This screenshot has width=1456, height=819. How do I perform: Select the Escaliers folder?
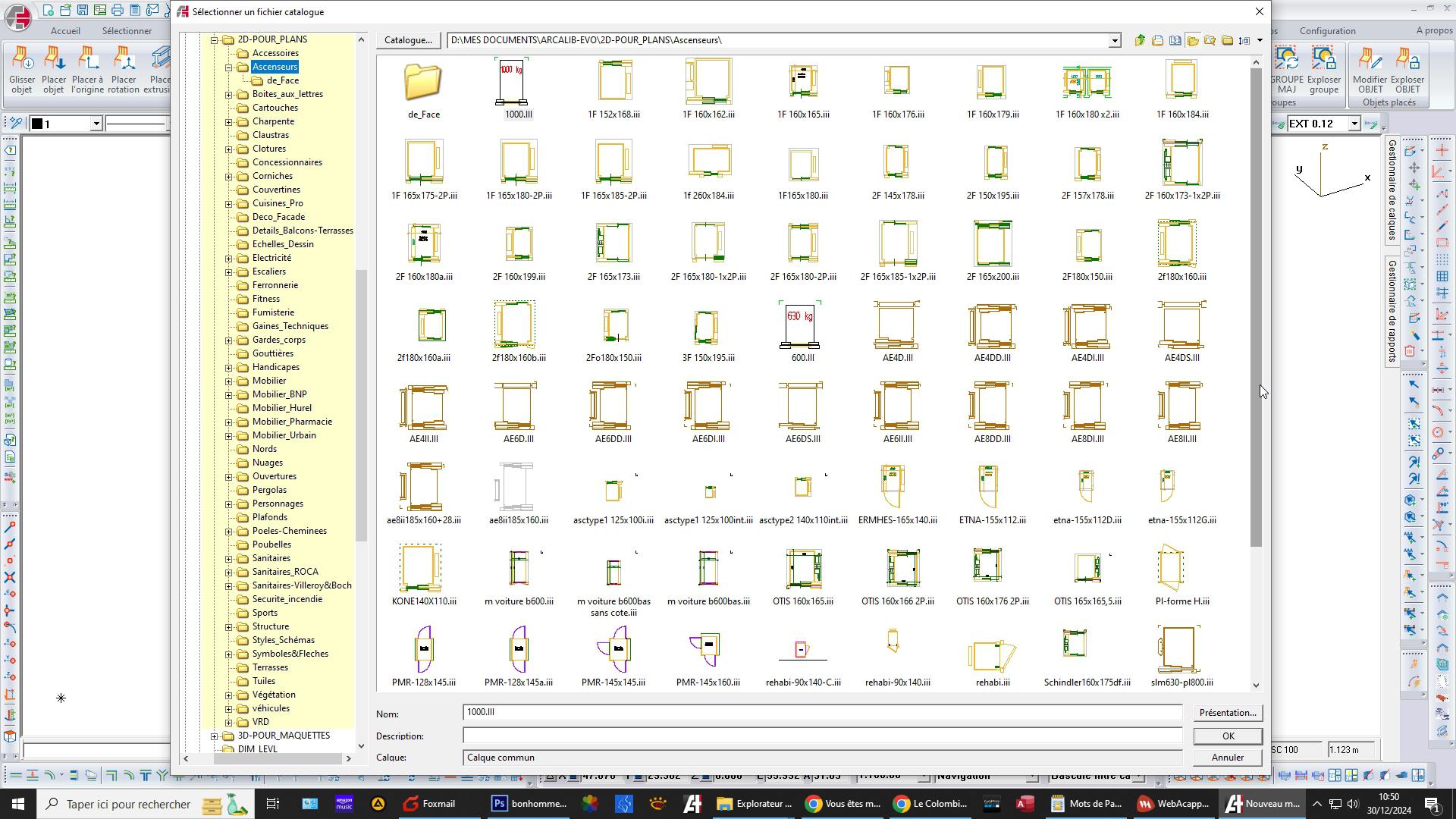point(268,271)
